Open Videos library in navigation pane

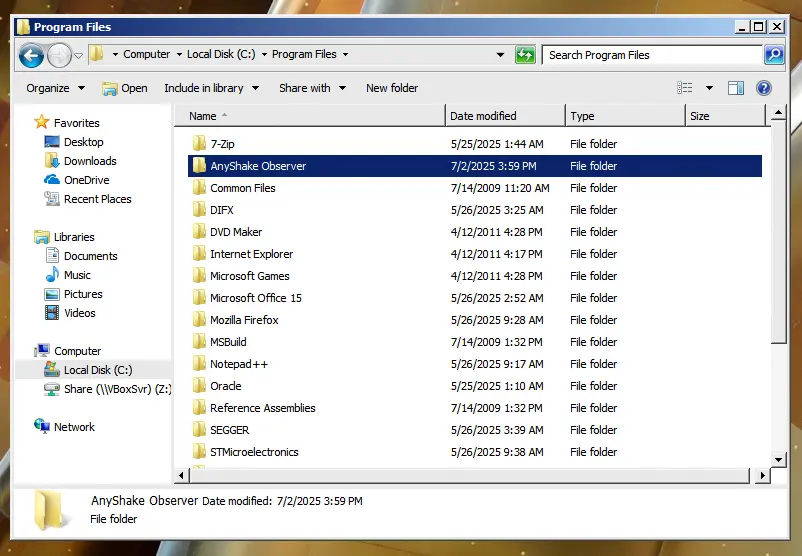click(70, 313)
